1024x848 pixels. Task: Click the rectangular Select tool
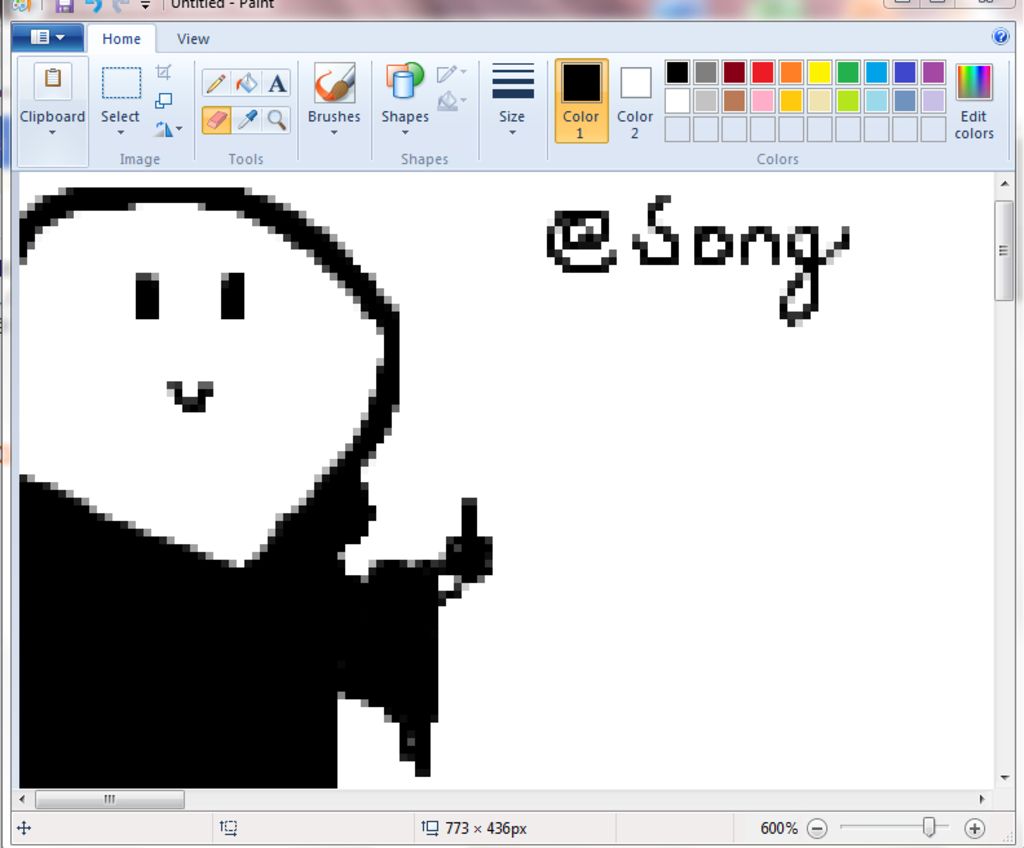121,84
